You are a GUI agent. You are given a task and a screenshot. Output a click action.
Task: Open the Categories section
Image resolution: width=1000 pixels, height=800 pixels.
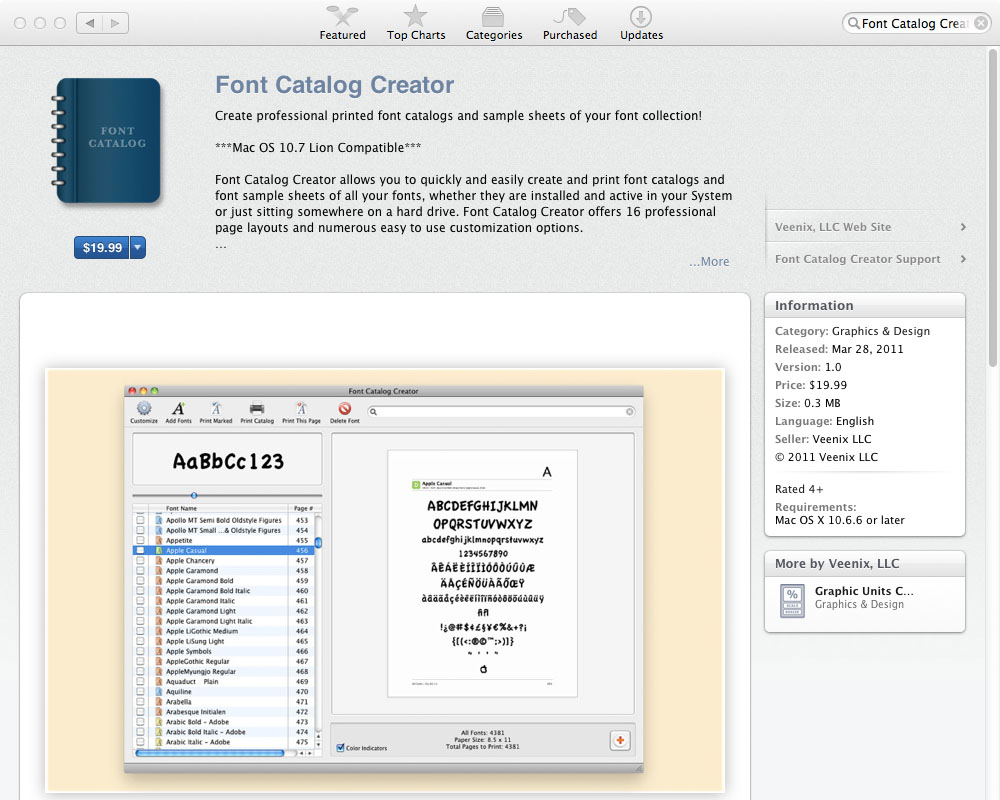[494, 23]
